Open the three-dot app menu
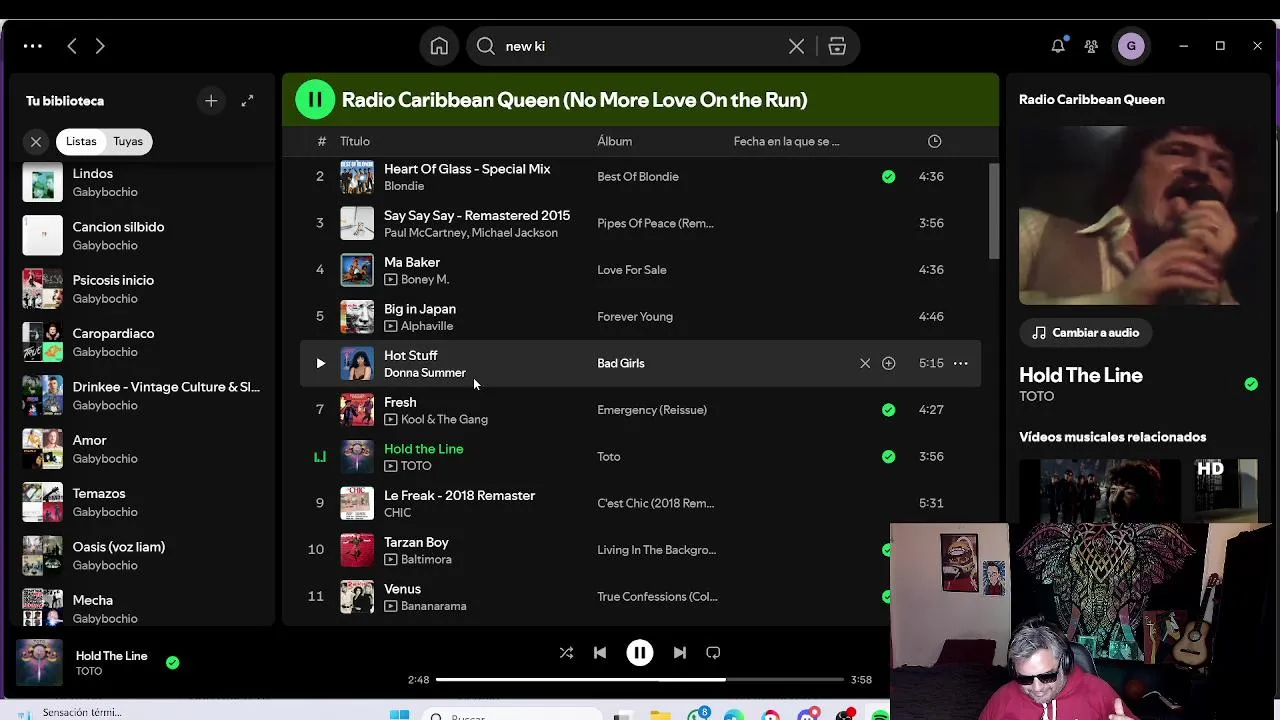Viewport: 1280px width, 720px height. tap(32, 46)
